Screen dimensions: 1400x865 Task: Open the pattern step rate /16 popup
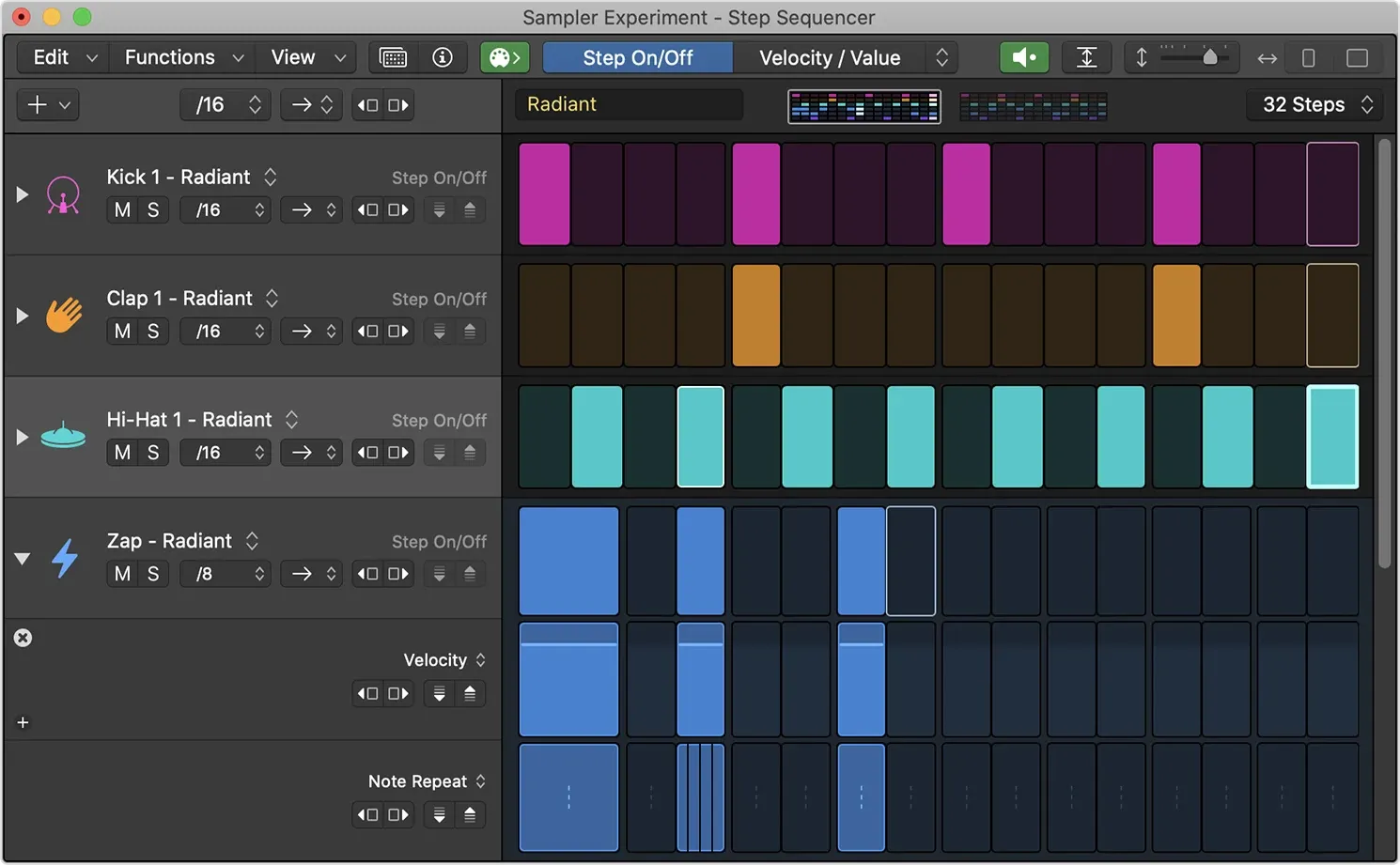(226, 105)
